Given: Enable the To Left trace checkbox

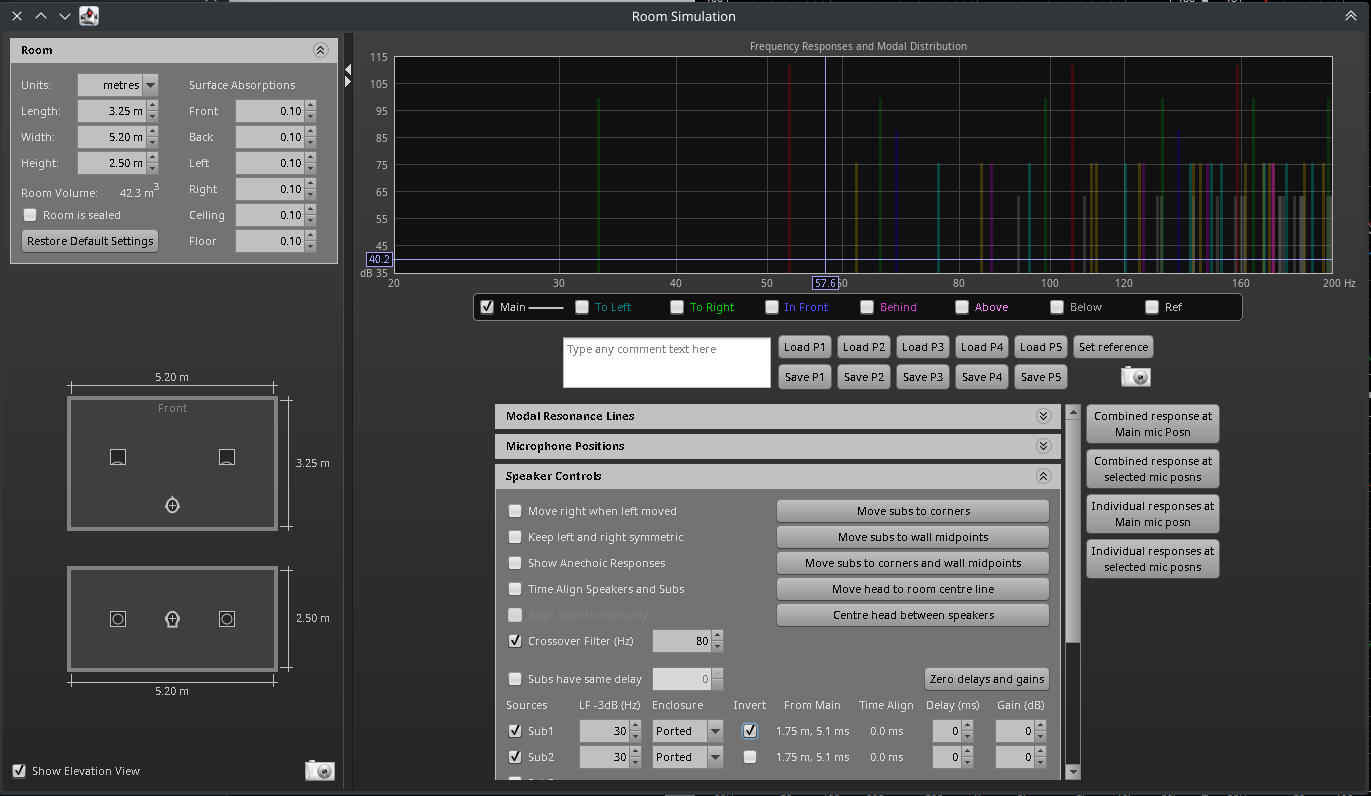Looking at the screenshot, I should pos(582,307).
